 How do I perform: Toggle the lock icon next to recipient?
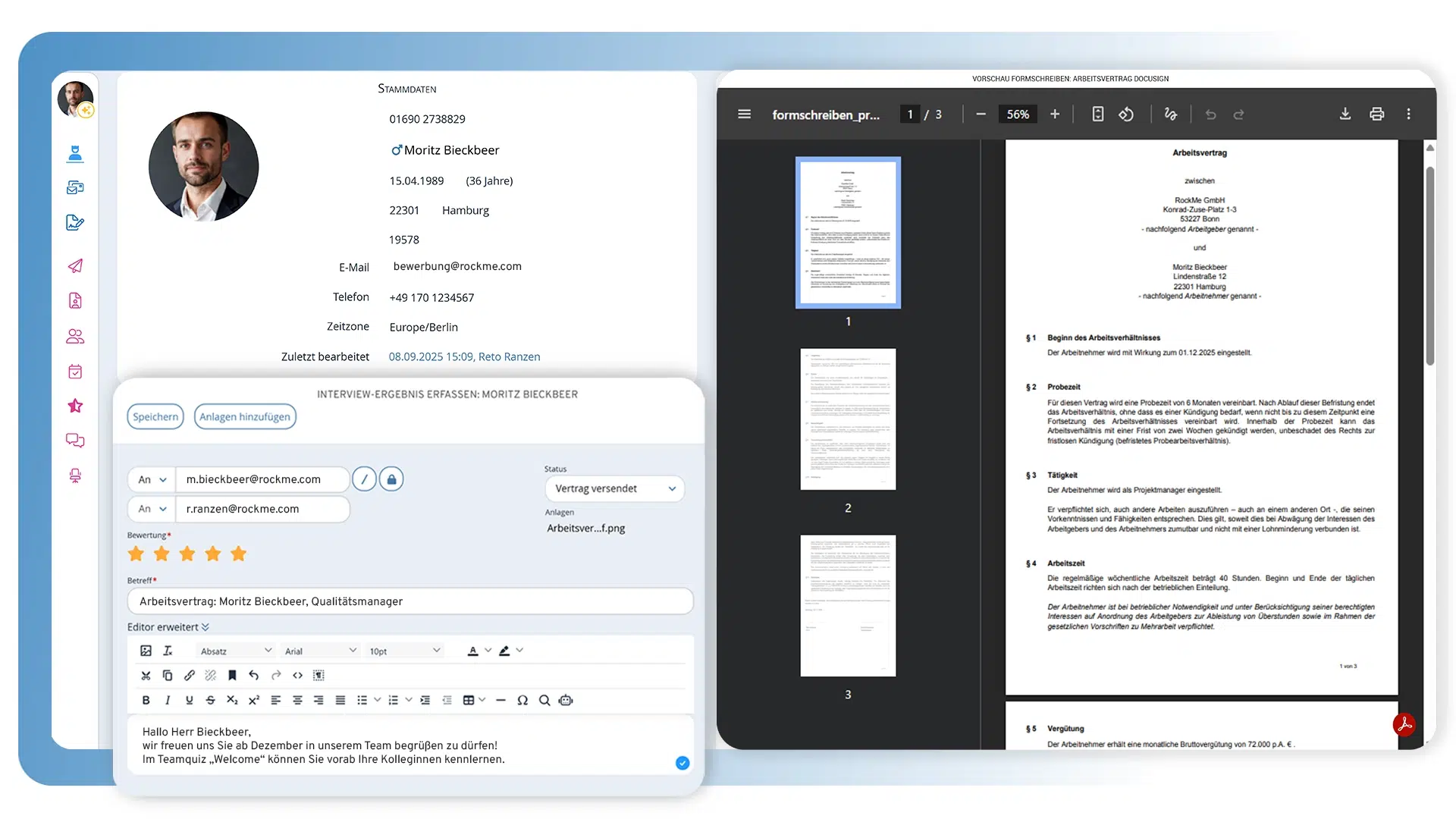click(391, 479)
